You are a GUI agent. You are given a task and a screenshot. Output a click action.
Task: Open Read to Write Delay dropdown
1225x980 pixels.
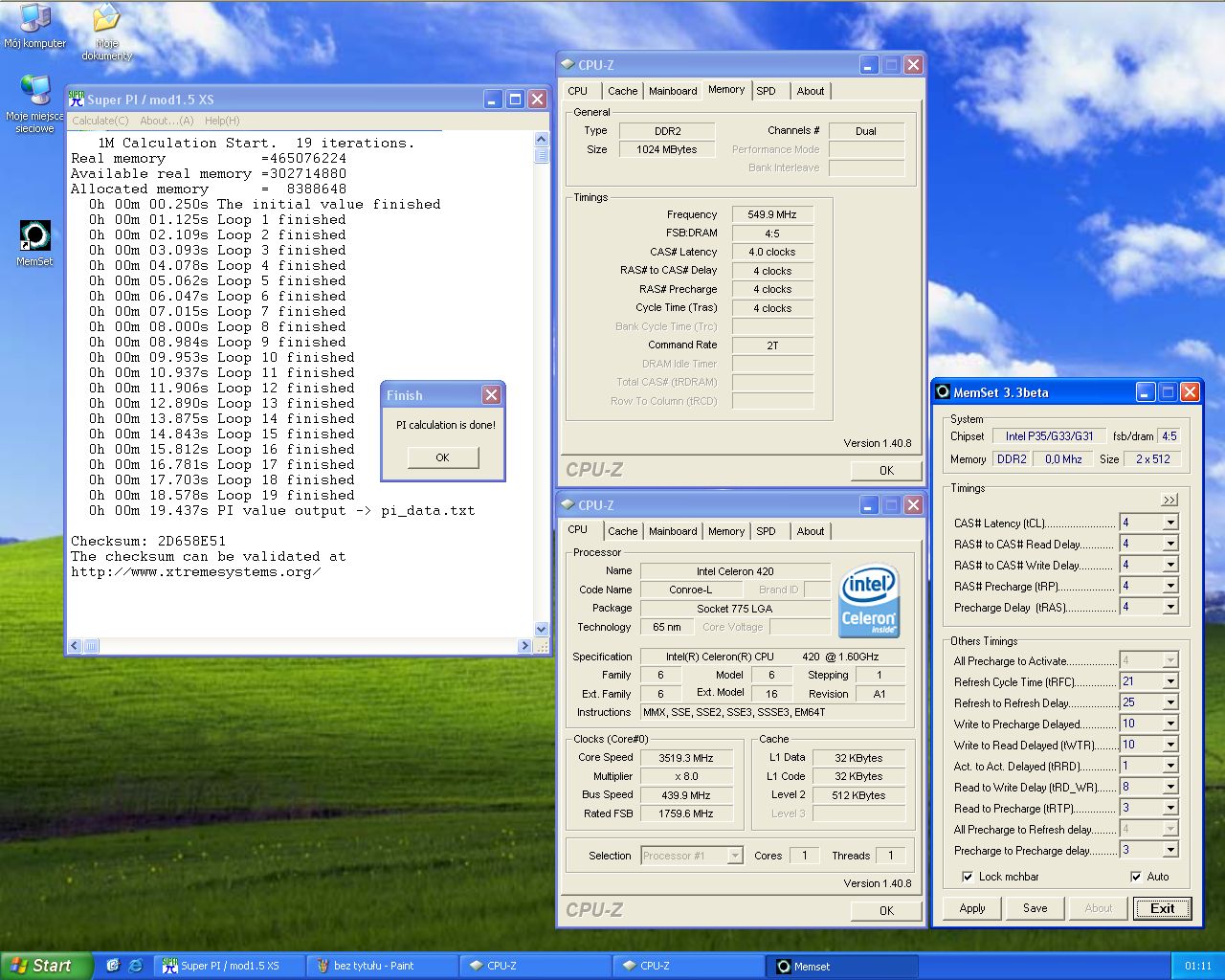tap(1170, 787)
